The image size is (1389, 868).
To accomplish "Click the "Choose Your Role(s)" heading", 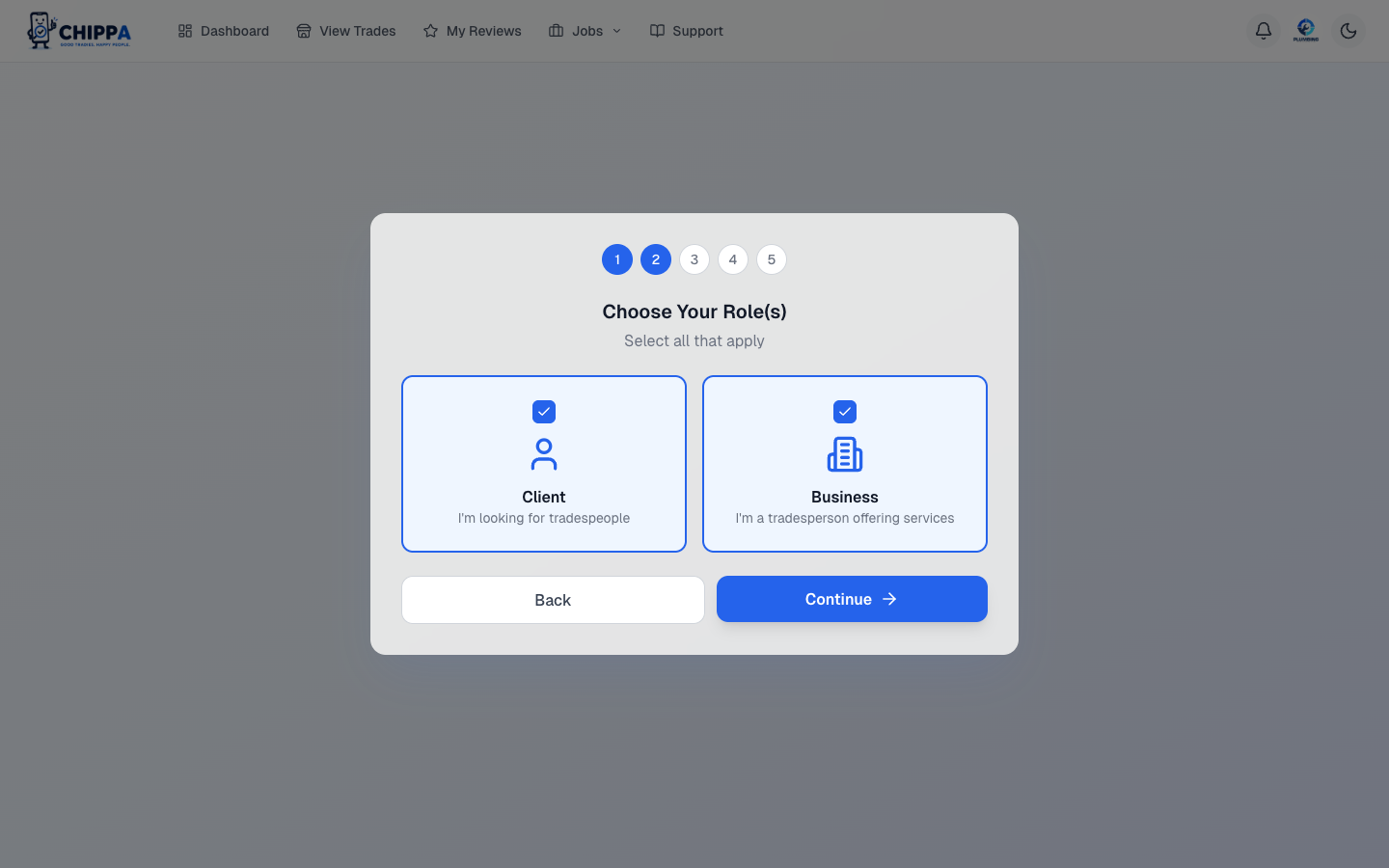I will 694,312.
